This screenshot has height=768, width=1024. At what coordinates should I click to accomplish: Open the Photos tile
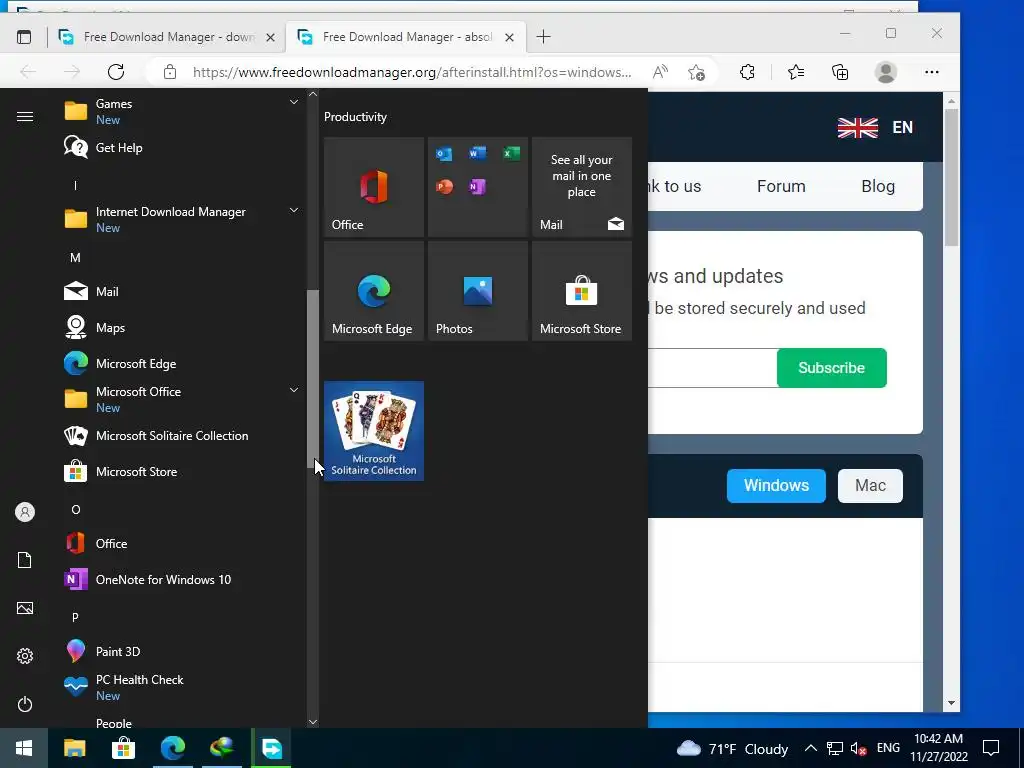point(477,291)
